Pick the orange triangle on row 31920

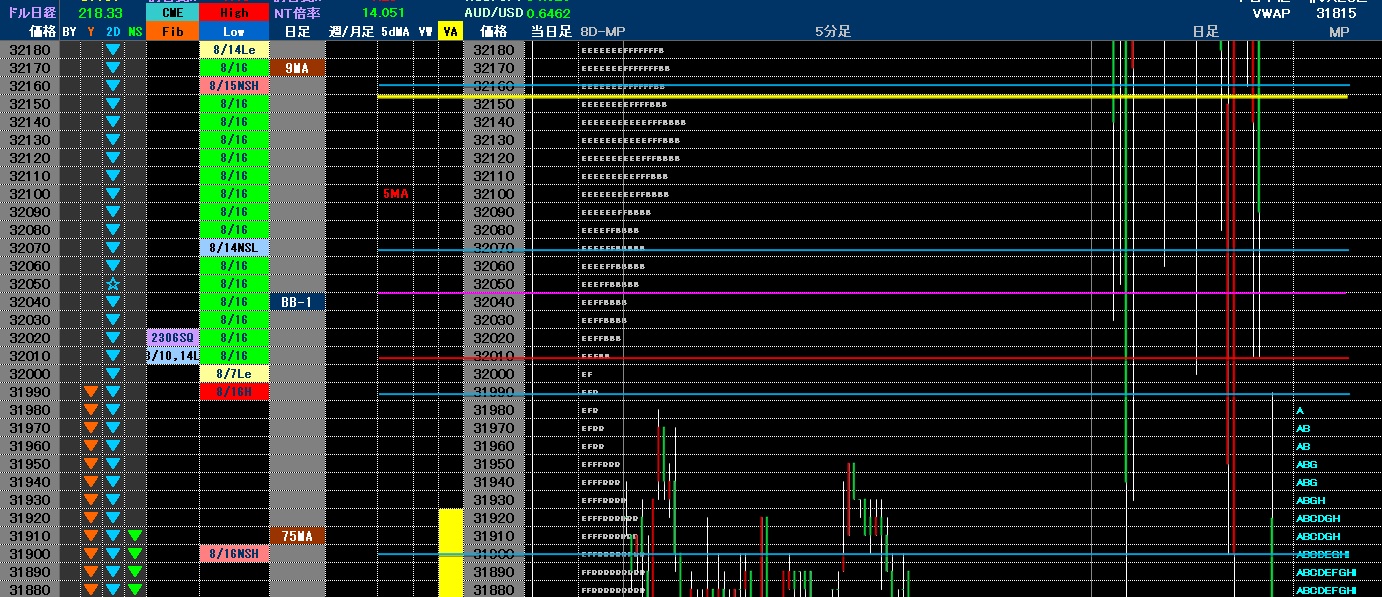pyautogui.click(x=91, y=518)
